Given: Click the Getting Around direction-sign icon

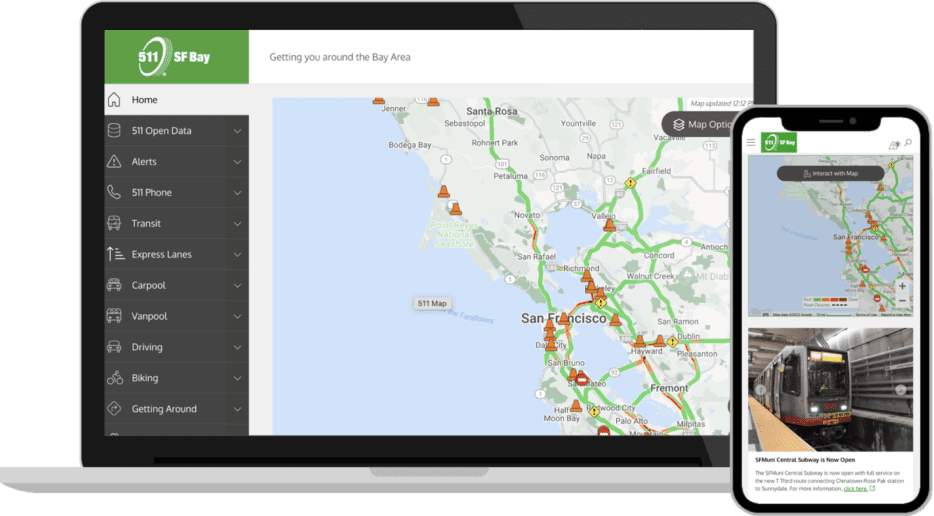Looking at the screenshot, I should (x=114, y=409).
